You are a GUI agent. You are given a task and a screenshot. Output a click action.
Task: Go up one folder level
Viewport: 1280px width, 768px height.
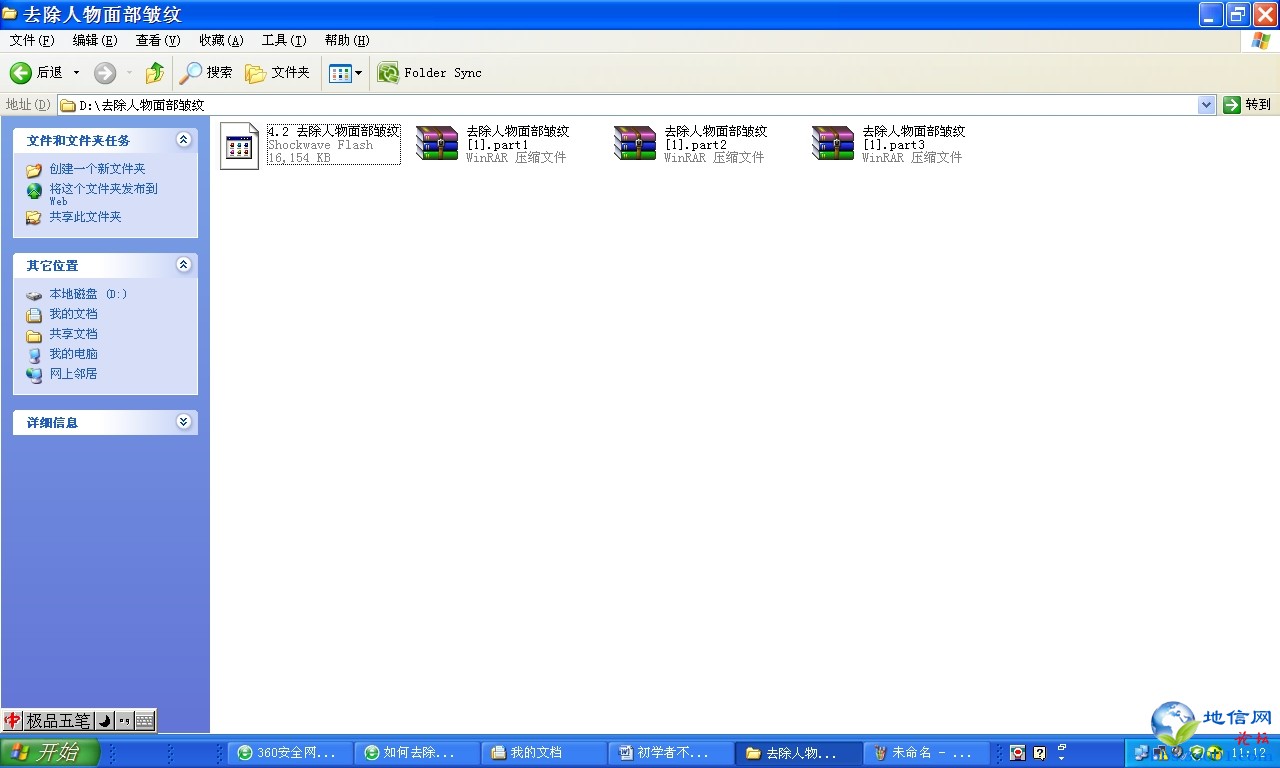pos(154,73)
